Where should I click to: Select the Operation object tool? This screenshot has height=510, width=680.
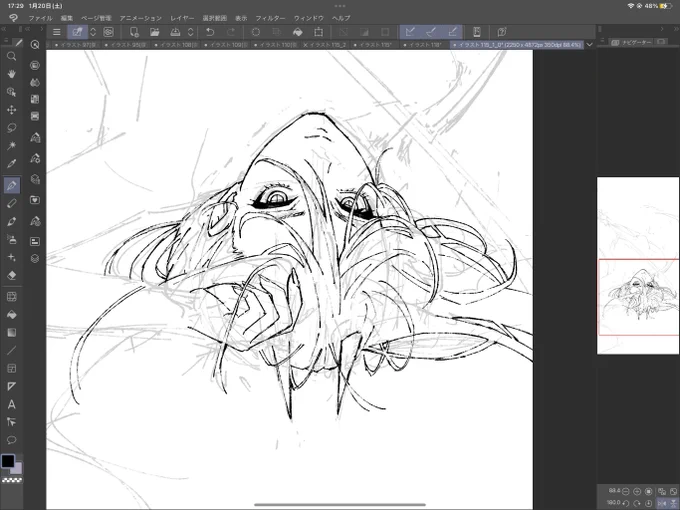point(12,92)
